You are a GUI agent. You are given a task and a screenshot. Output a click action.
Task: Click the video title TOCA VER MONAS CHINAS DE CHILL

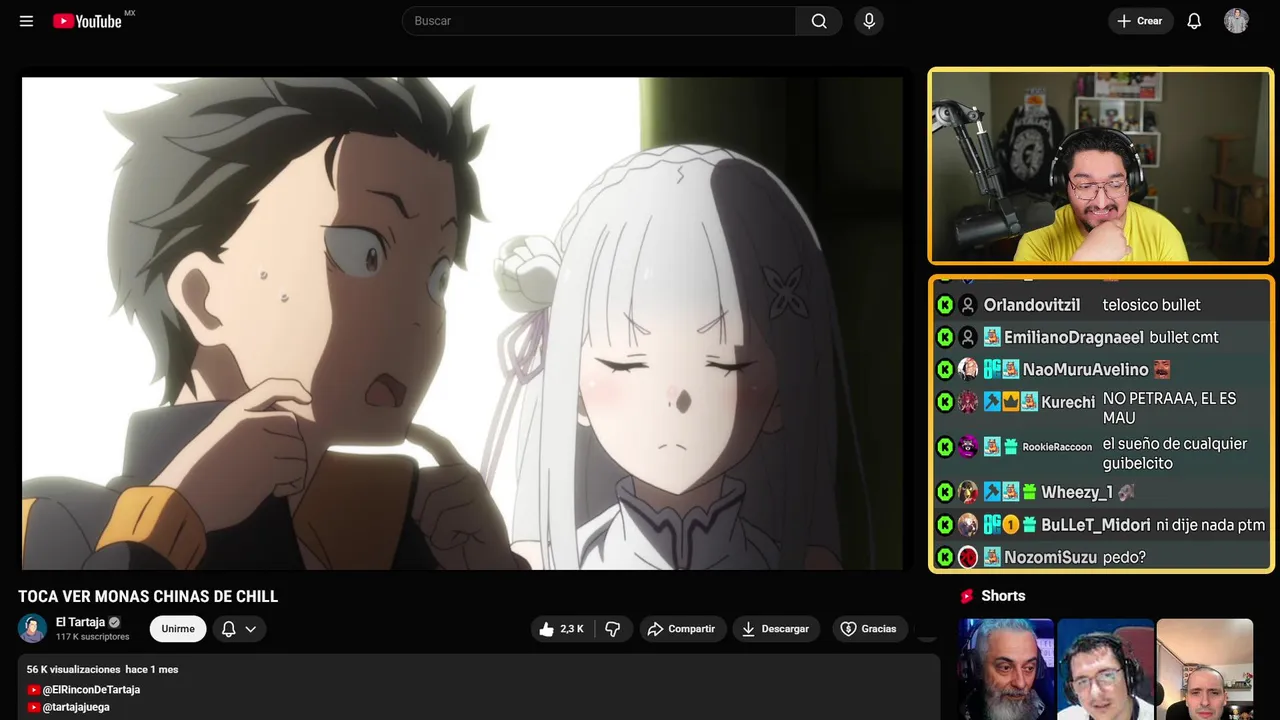coord(148,597)
